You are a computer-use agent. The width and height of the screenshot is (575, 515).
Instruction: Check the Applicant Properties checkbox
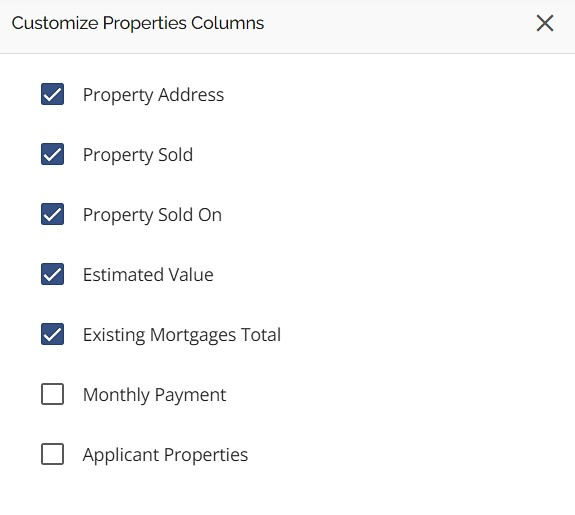click(52, 454)
